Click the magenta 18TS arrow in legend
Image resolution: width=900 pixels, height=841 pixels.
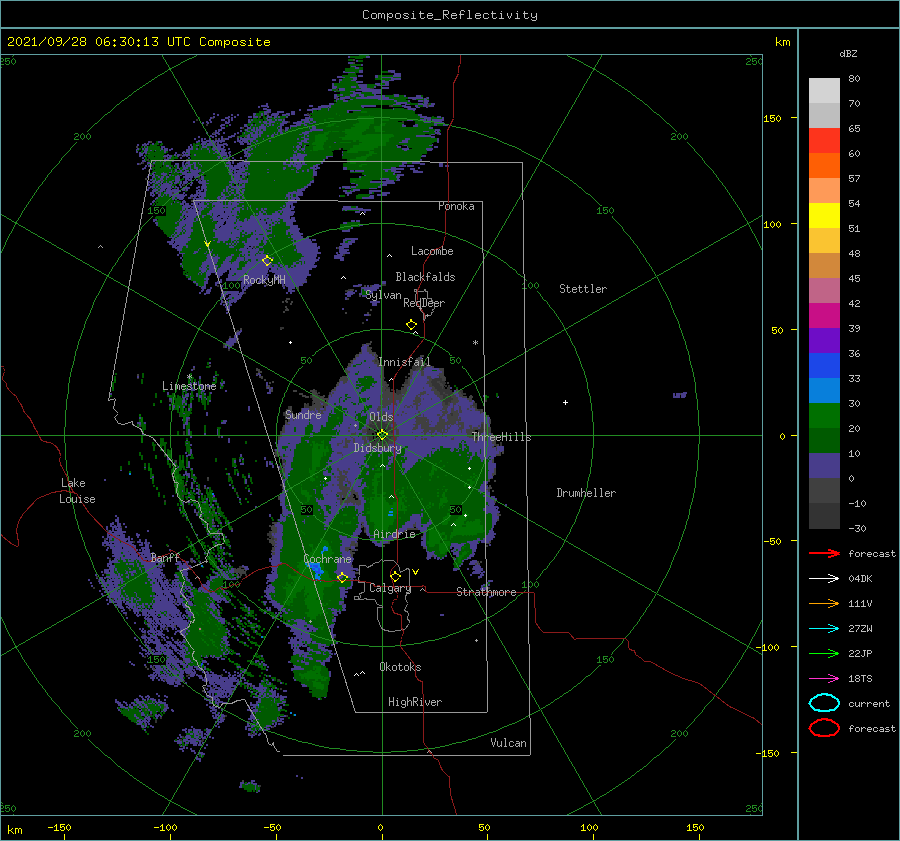(824, 679)
